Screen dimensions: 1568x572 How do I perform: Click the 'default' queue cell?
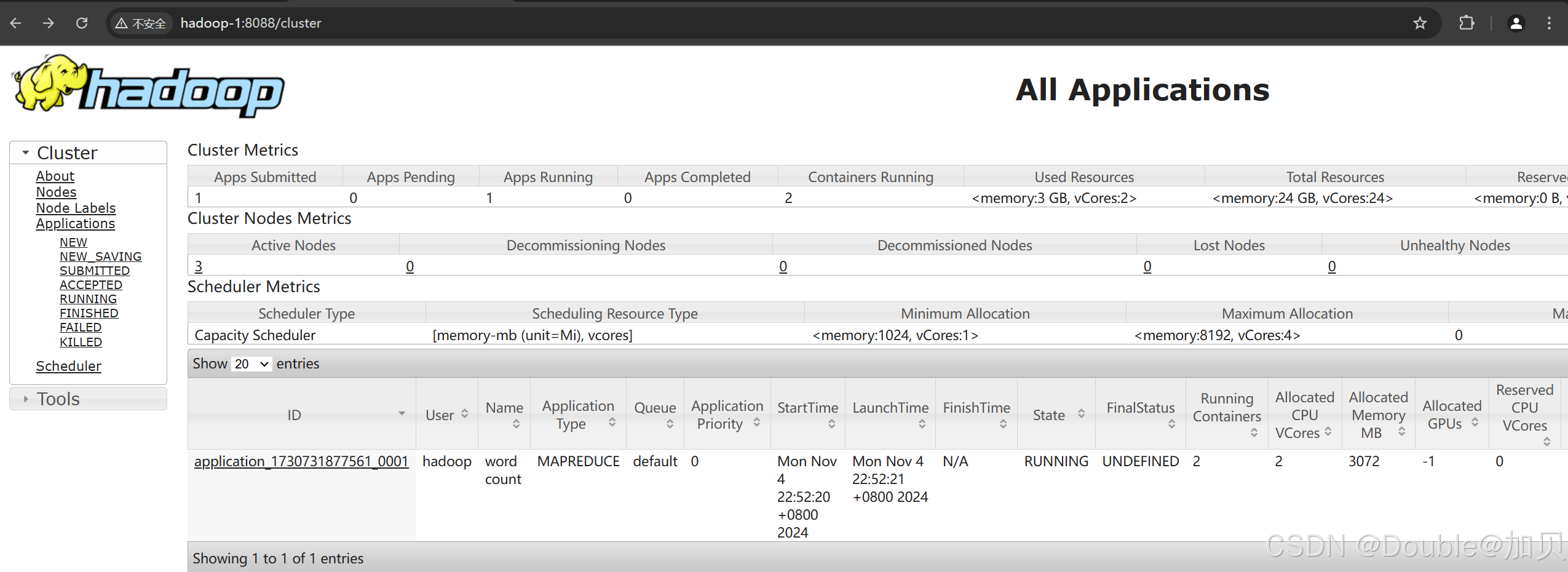click(x=655, y=461)
